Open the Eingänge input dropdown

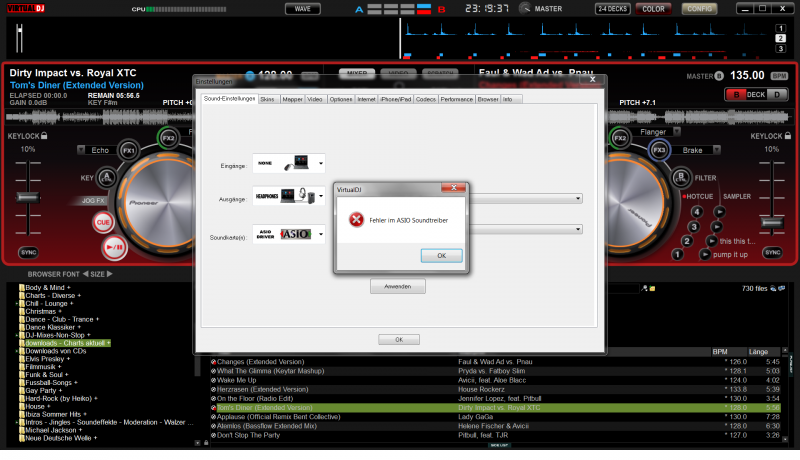pyautogui.click(x=320, y=164)
